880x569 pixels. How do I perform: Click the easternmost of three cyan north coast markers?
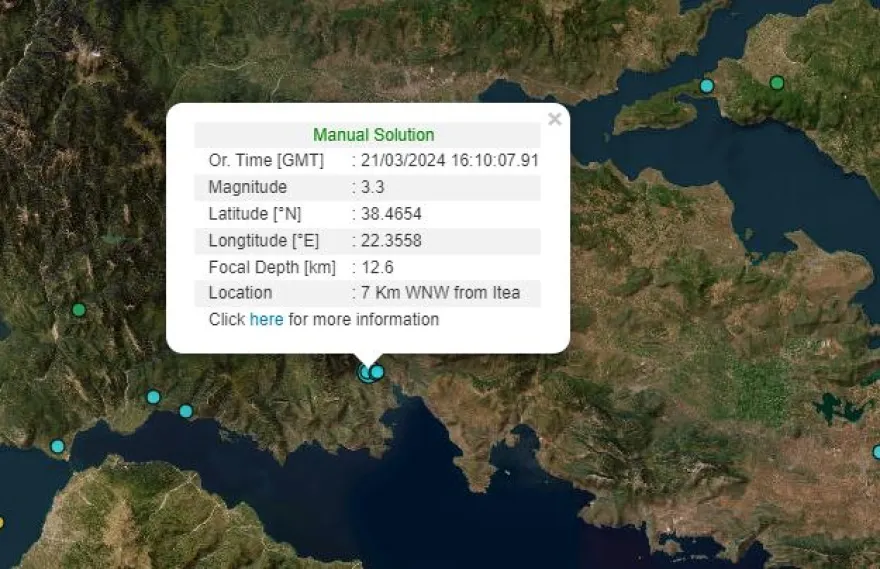(186, 411)
